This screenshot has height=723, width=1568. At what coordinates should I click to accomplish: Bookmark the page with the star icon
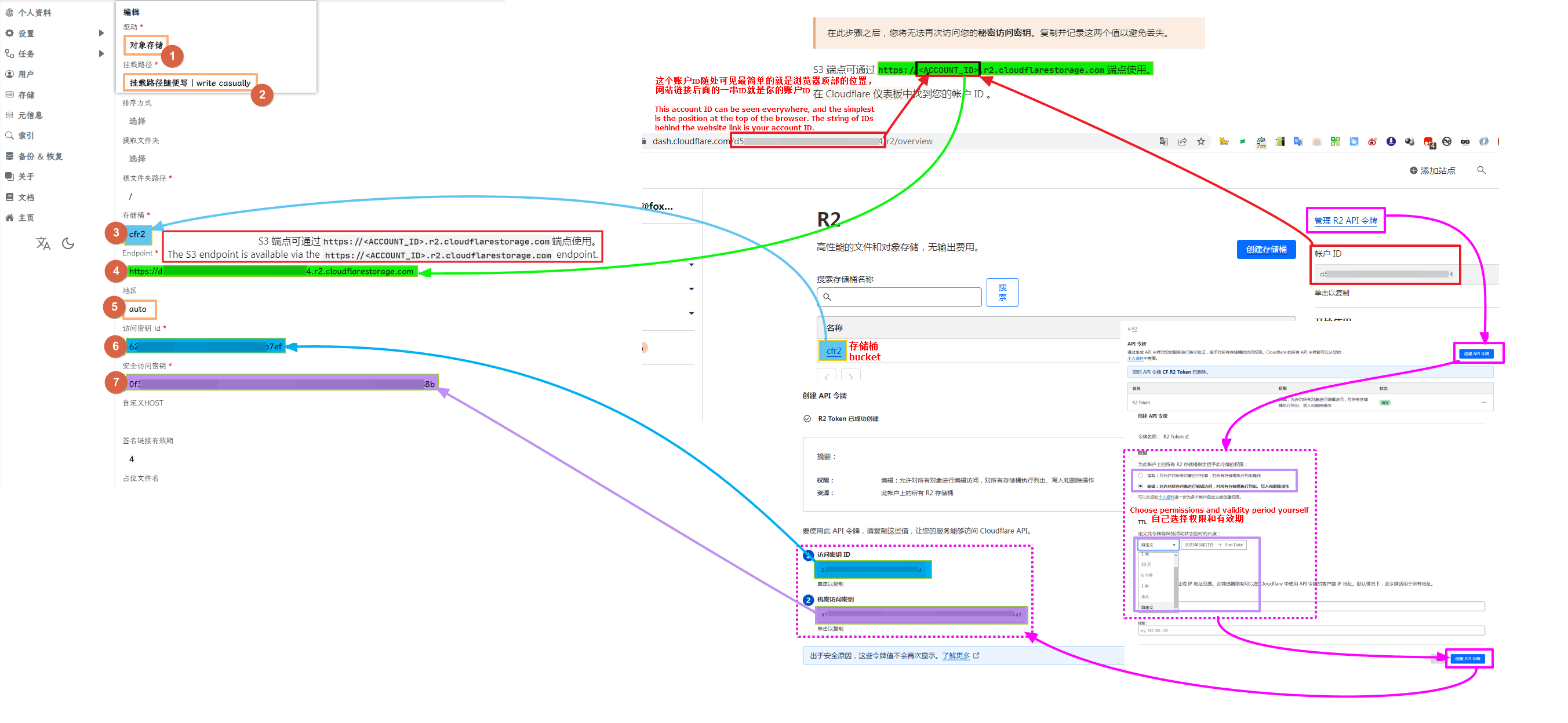pos(1201,141)
